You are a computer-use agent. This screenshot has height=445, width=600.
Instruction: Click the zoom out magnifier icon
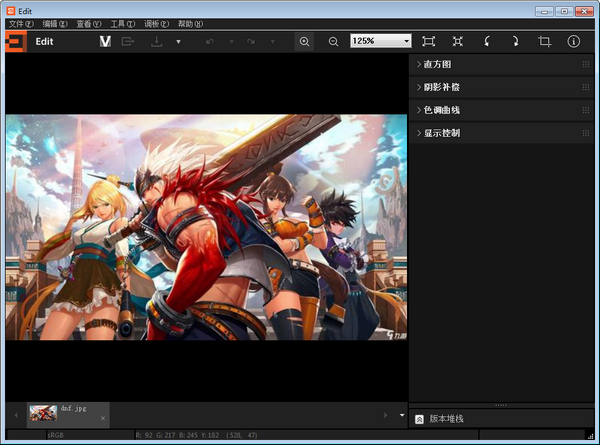[x=333, y=41]
